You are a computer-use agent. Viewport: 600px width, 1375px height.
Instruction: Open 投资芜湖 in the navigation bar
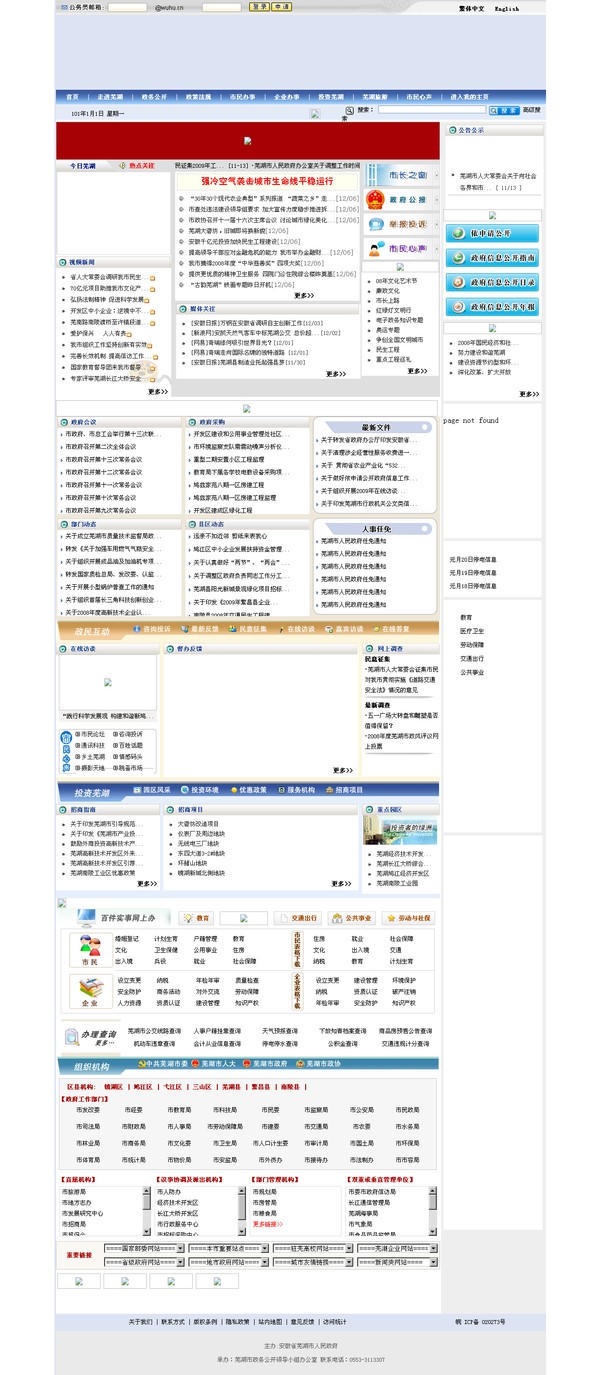click(x=331, y=97)
